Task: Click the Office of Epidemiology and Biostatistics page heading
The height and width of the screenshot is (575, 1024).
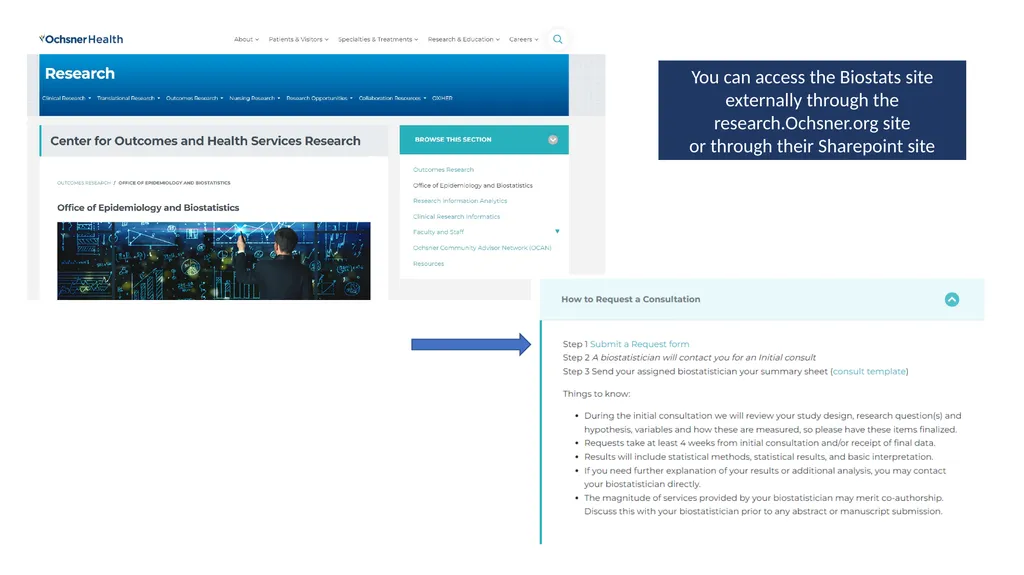Action: point(148,208)
